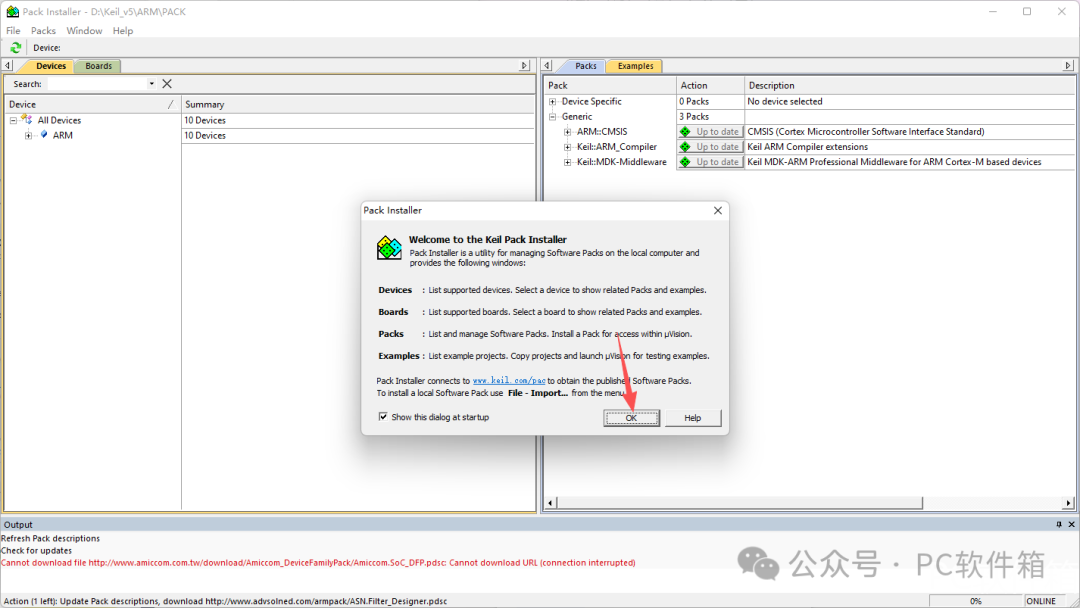
Task: Click 'No device selected' description cell
Action: point(785,101)
